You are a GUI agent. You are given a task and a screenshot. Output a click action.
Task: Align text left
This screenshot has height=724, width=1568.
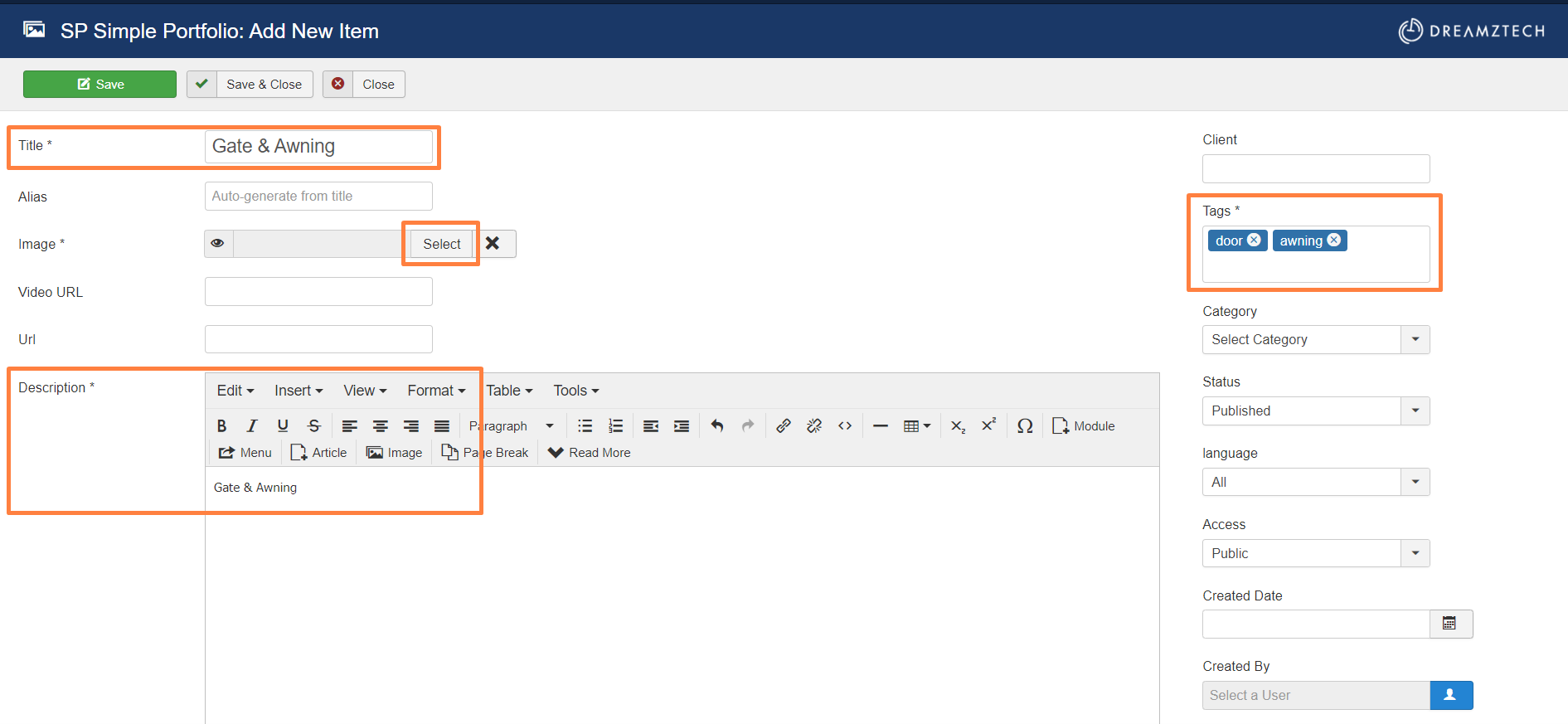pos(350,426)
